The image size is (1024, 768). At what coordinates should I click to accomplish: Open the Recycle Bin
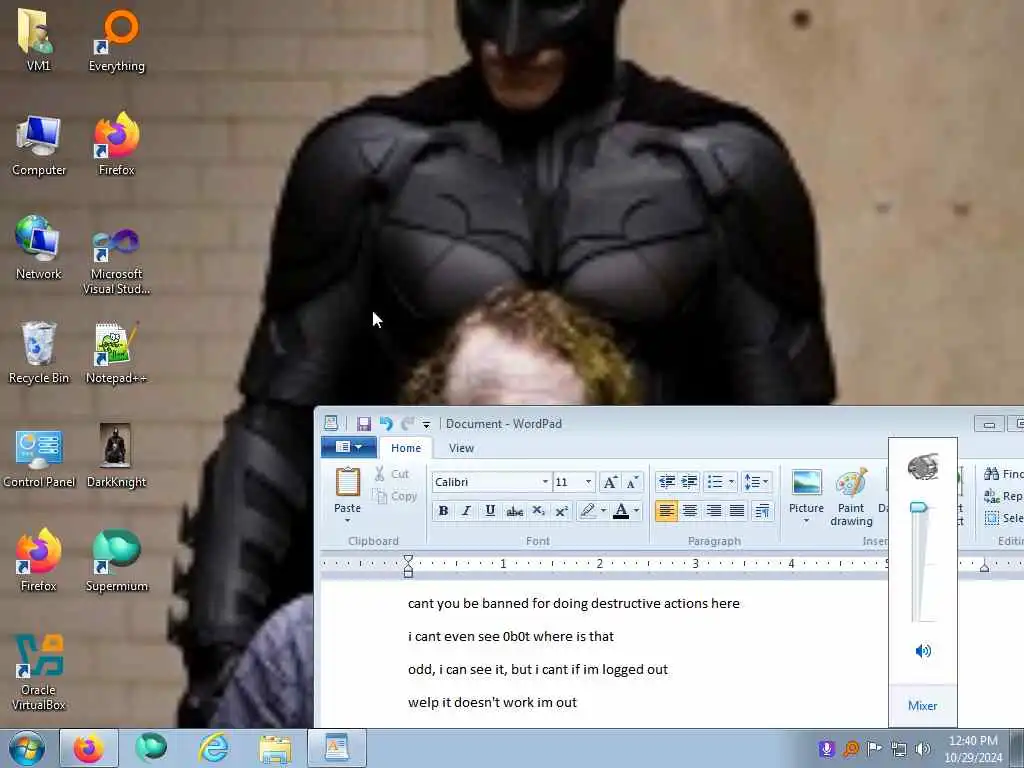tap(39, 353)
